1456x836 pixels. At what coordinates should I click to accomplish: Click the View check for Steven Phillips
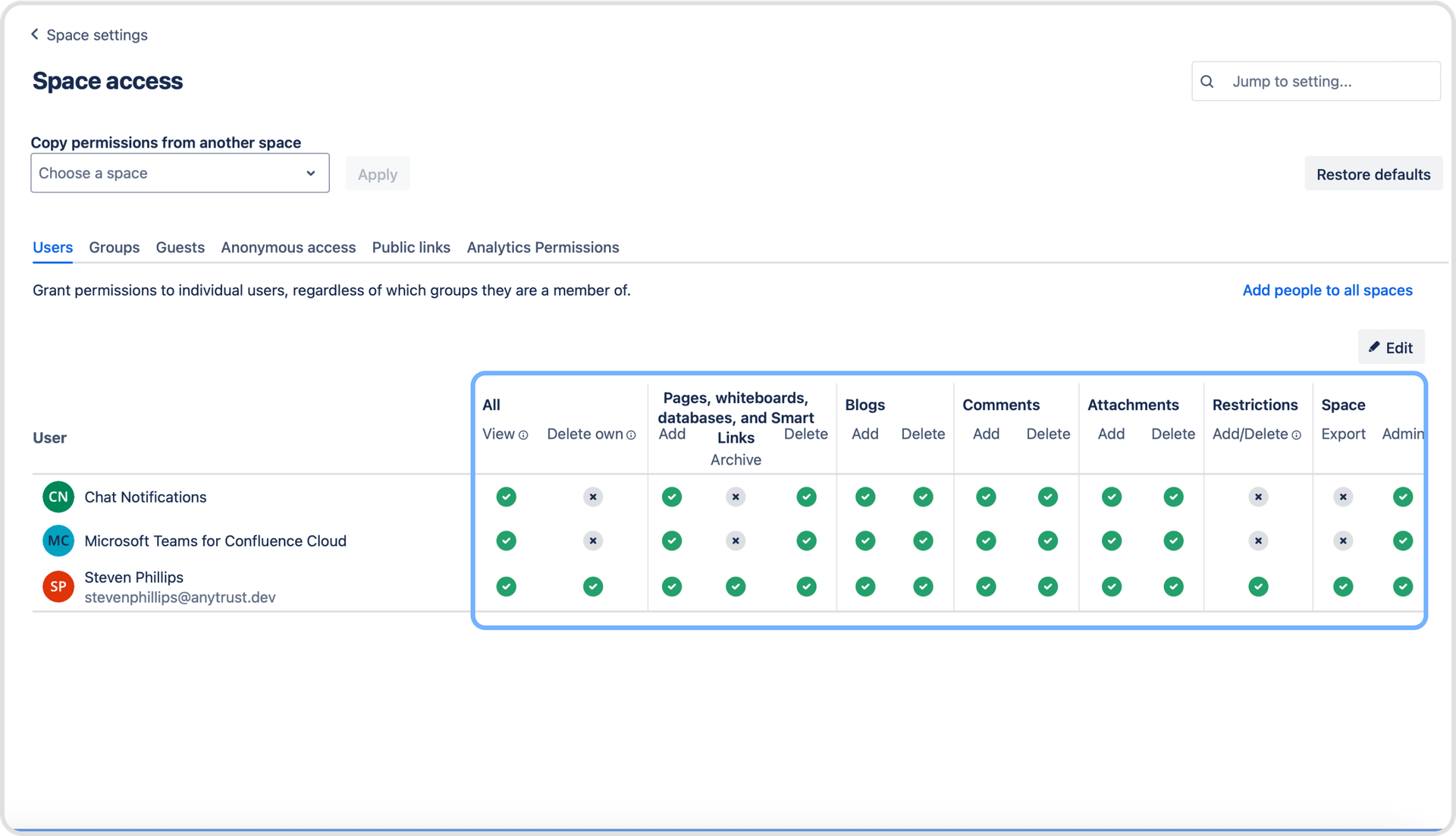507,587
